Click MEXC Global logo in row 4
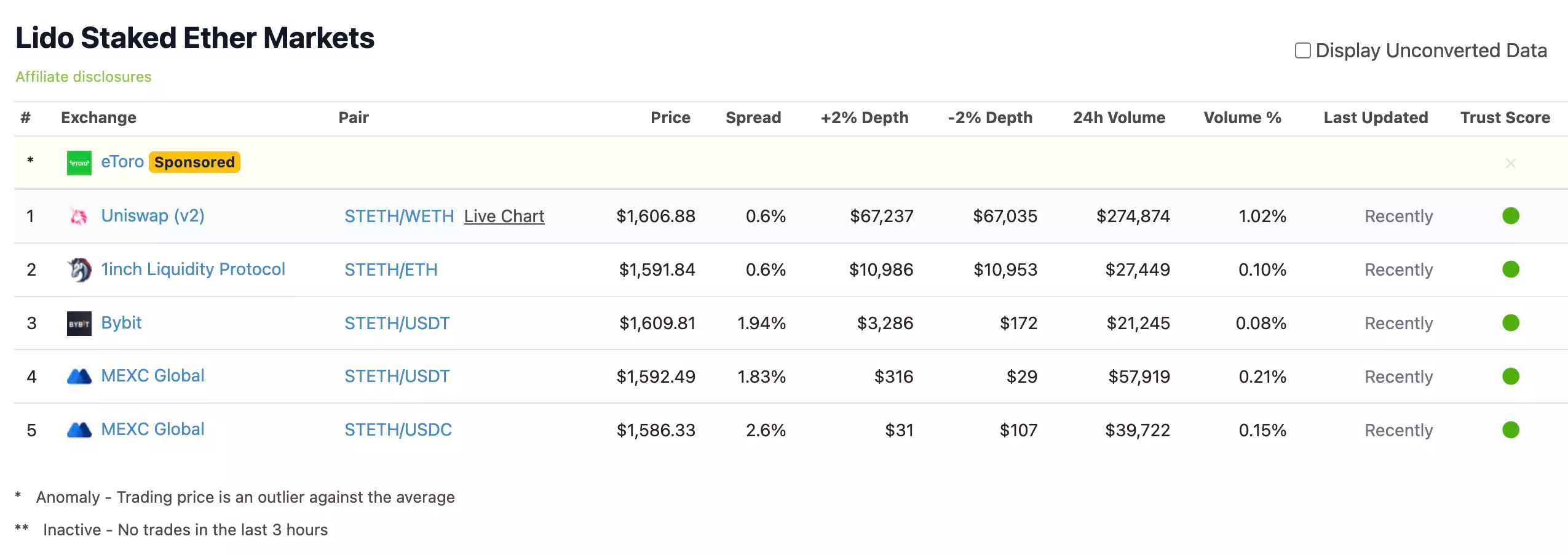This screenshot has width=1568, height=555. [x=79, y=376]
